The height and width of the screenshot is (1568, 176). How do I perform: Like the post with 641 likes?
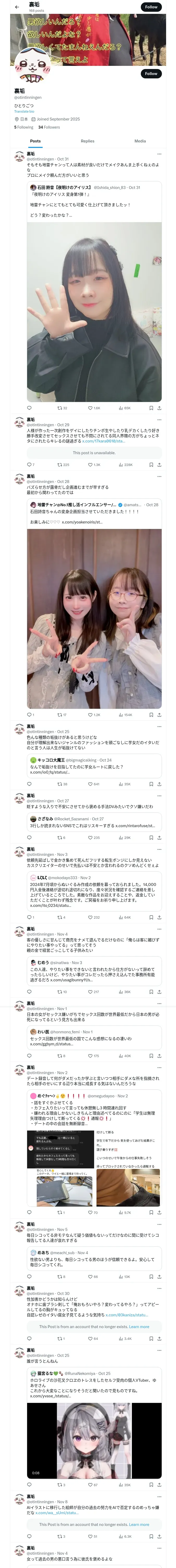93,784
